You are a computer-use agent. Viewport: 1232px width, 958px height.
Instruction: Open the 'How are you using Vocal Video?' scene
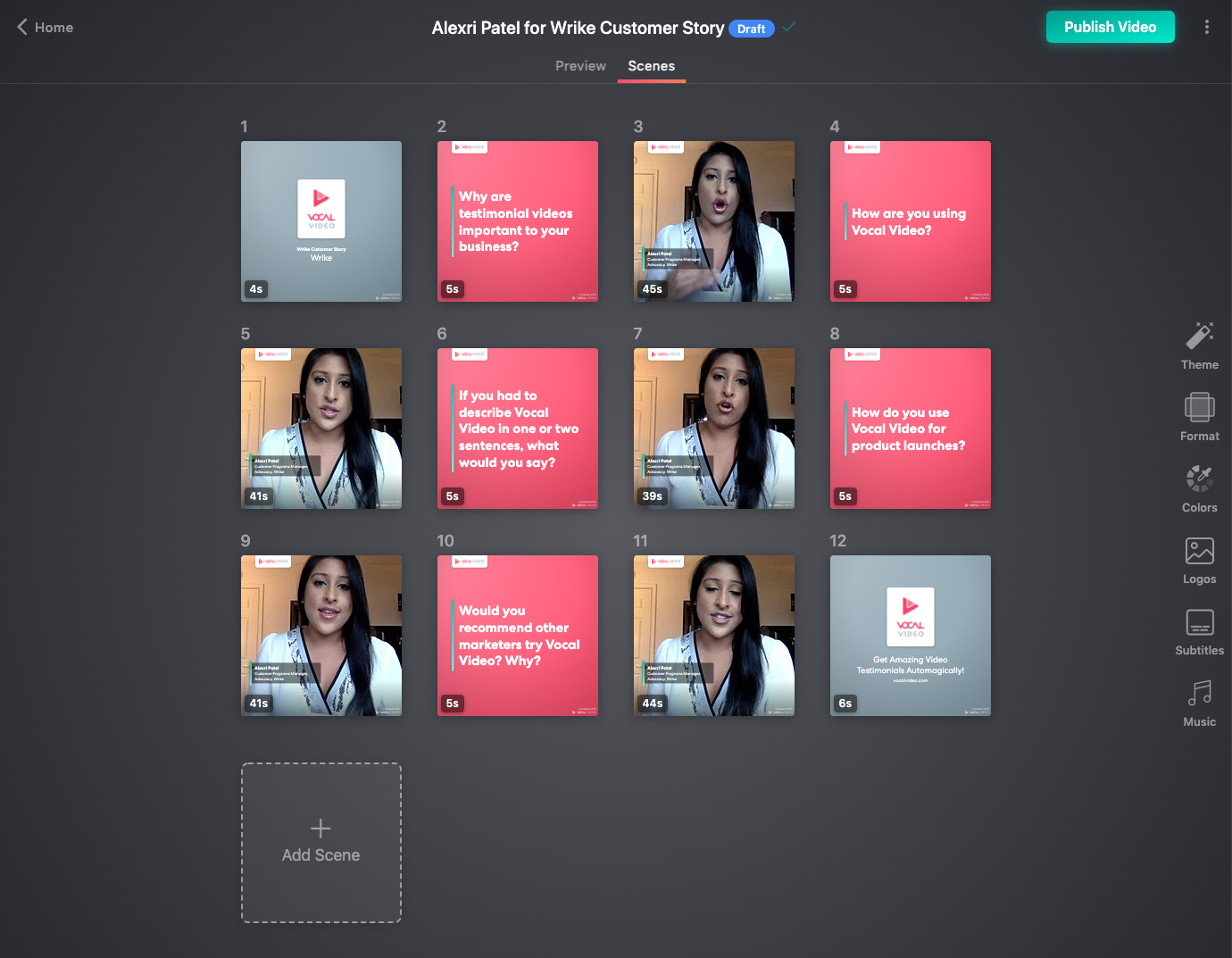point(911,221)
